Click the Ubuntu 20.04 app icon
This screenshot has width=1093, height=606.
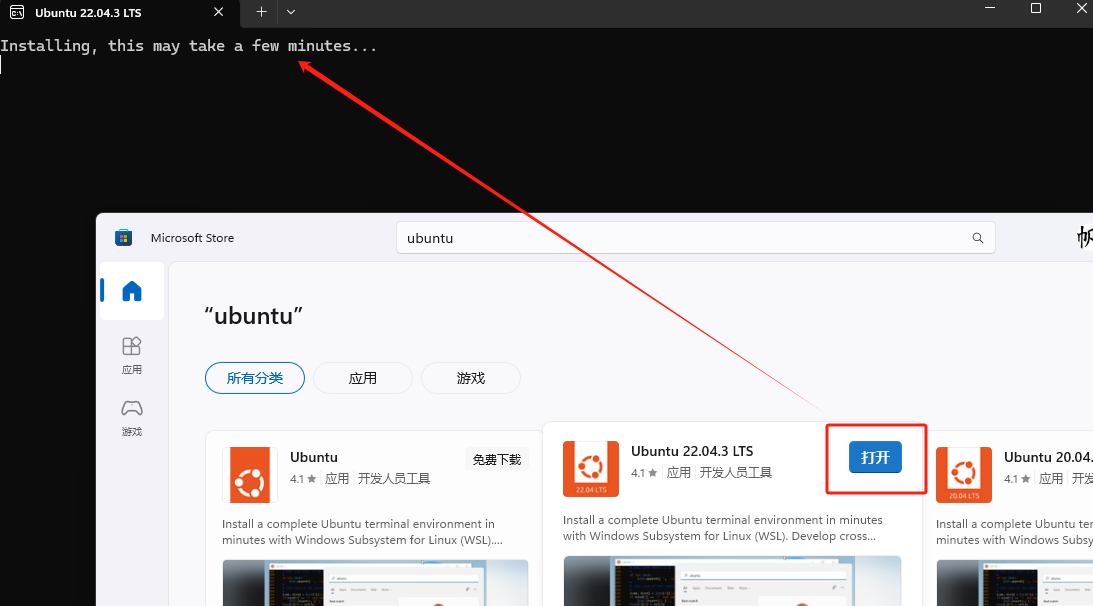click(x=963, y=475)
